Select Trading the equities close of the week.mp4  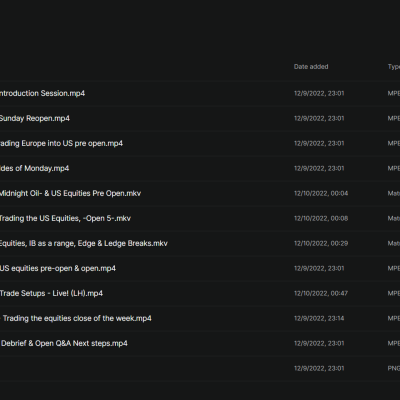[x=76, y=318]
